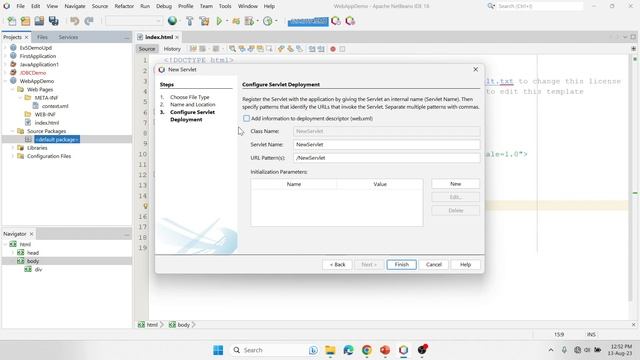The height and width of the screenshot is (360, 640).
Task: Open Google Chrome from the taskbar
Action: click(367, 350)
